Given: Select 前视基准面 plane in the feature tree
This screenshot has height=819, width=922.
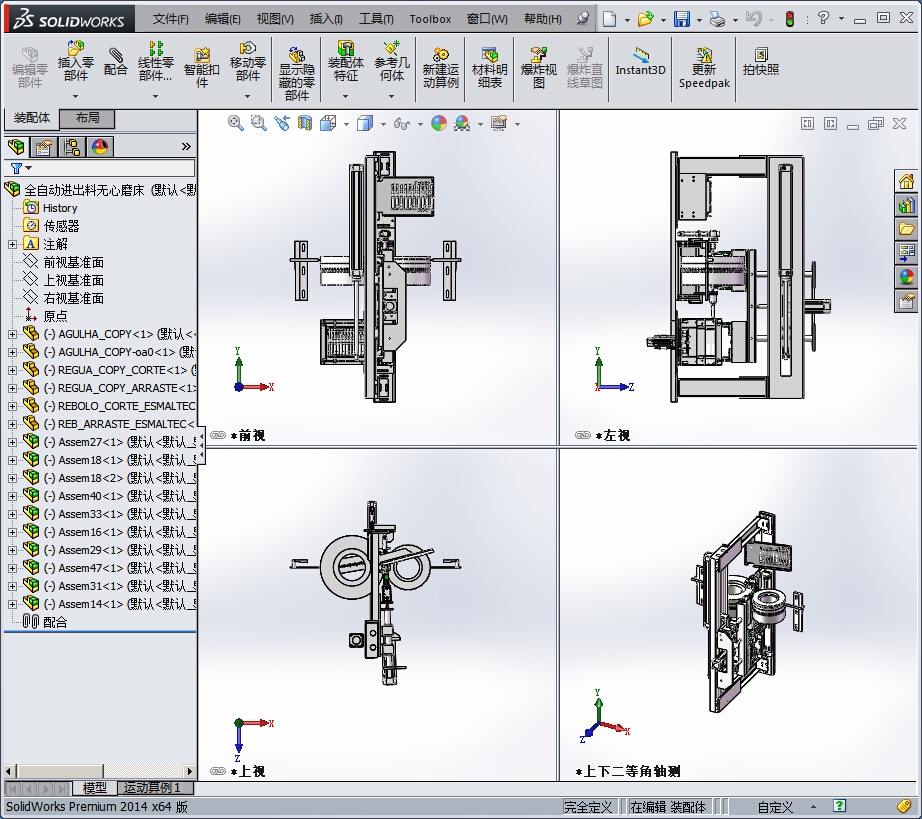Looking at the screenshot, I should click(x=73, y=262).
